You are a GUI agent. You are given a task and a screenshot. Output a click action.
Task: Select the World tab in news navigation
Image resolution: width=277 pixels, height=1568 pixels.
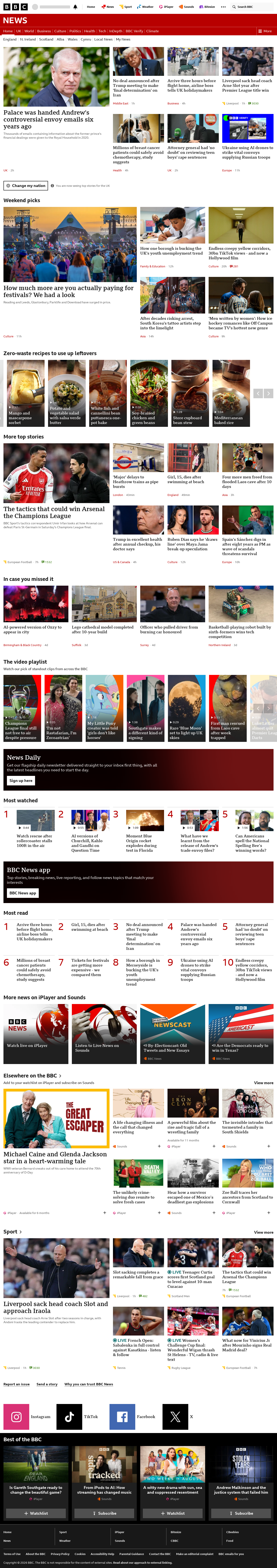pos(29,31)
